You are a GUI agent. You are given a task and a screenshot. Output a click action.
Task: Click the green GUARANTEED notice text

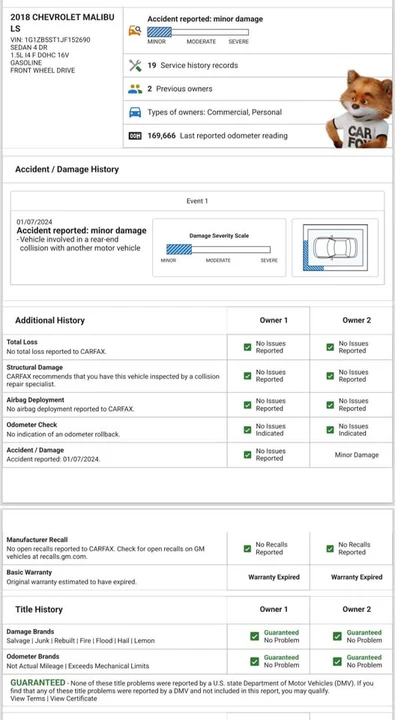point(38,683)
